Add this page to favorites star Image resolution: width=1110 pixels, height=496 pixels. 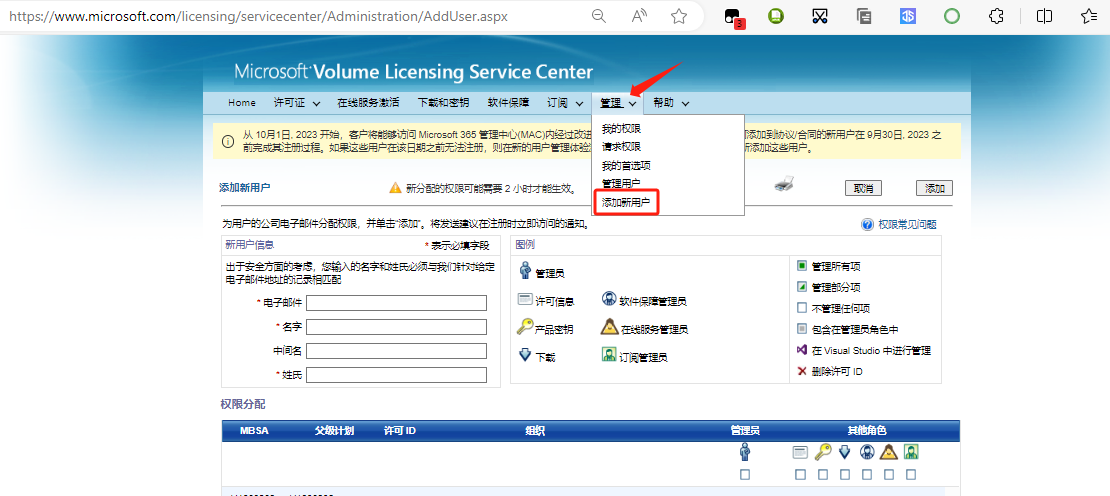679,16
